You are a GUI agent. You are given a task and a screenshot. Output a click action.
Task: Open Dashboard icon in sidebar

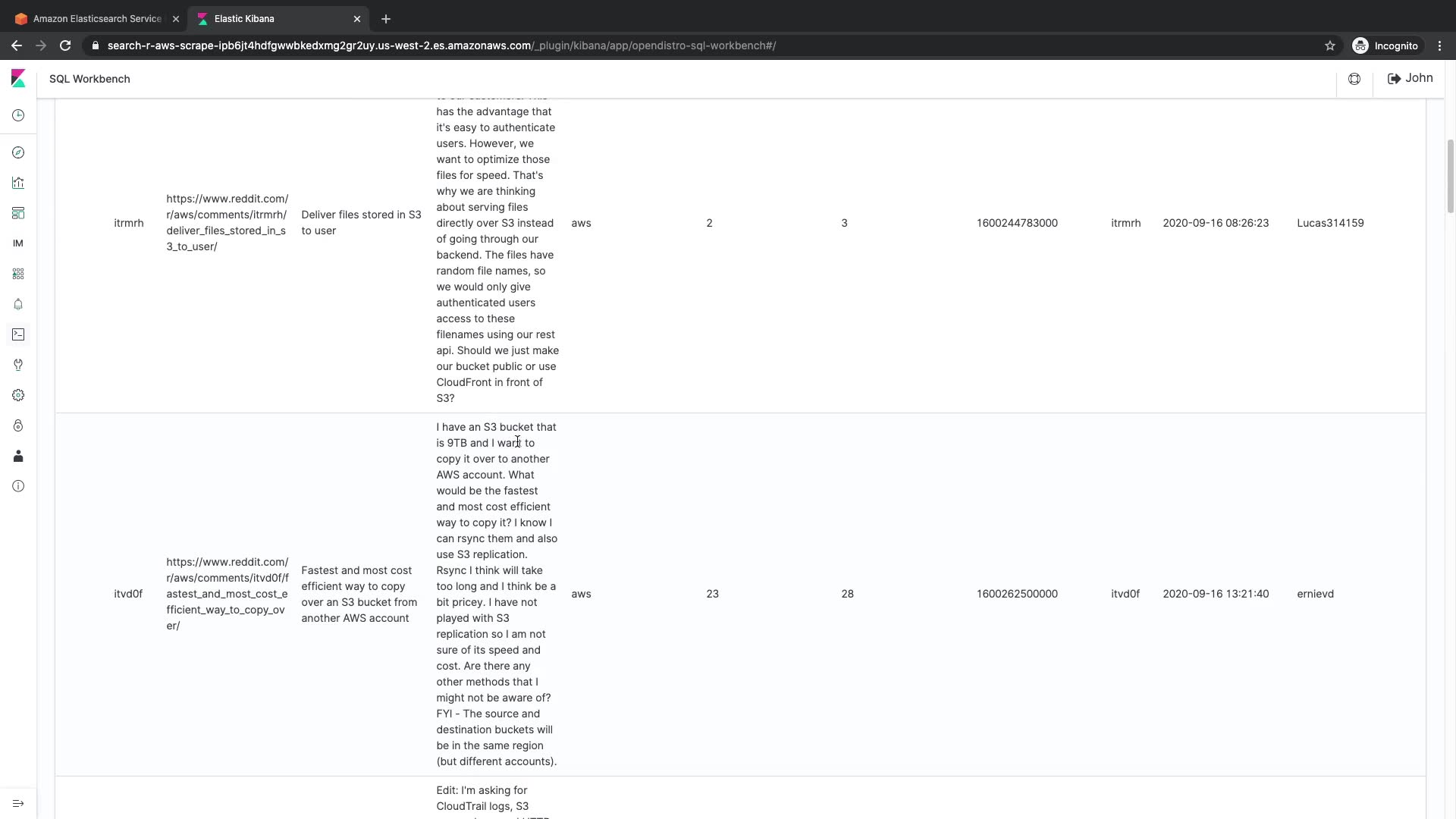pos(18,213)
